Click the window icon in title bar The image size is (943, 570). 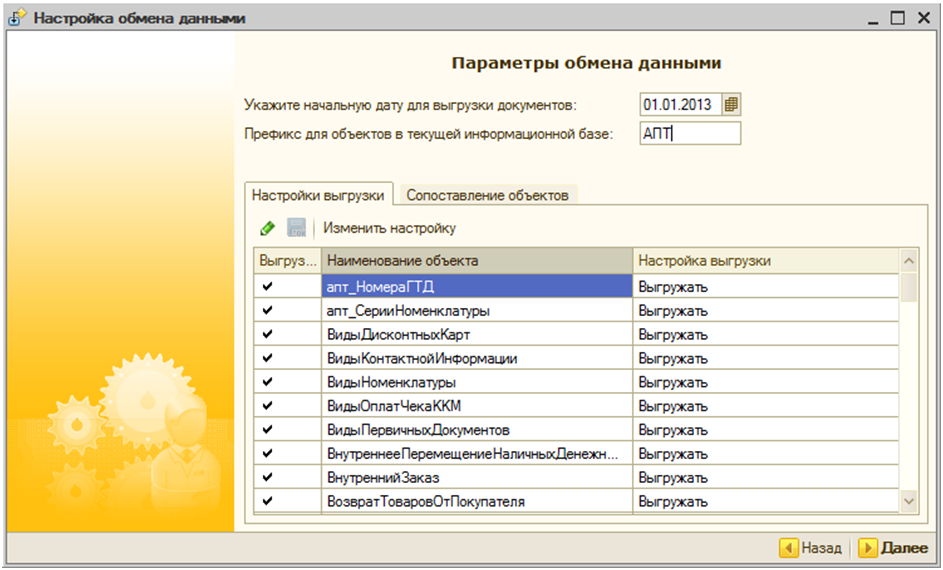click(x=17, y=18)
